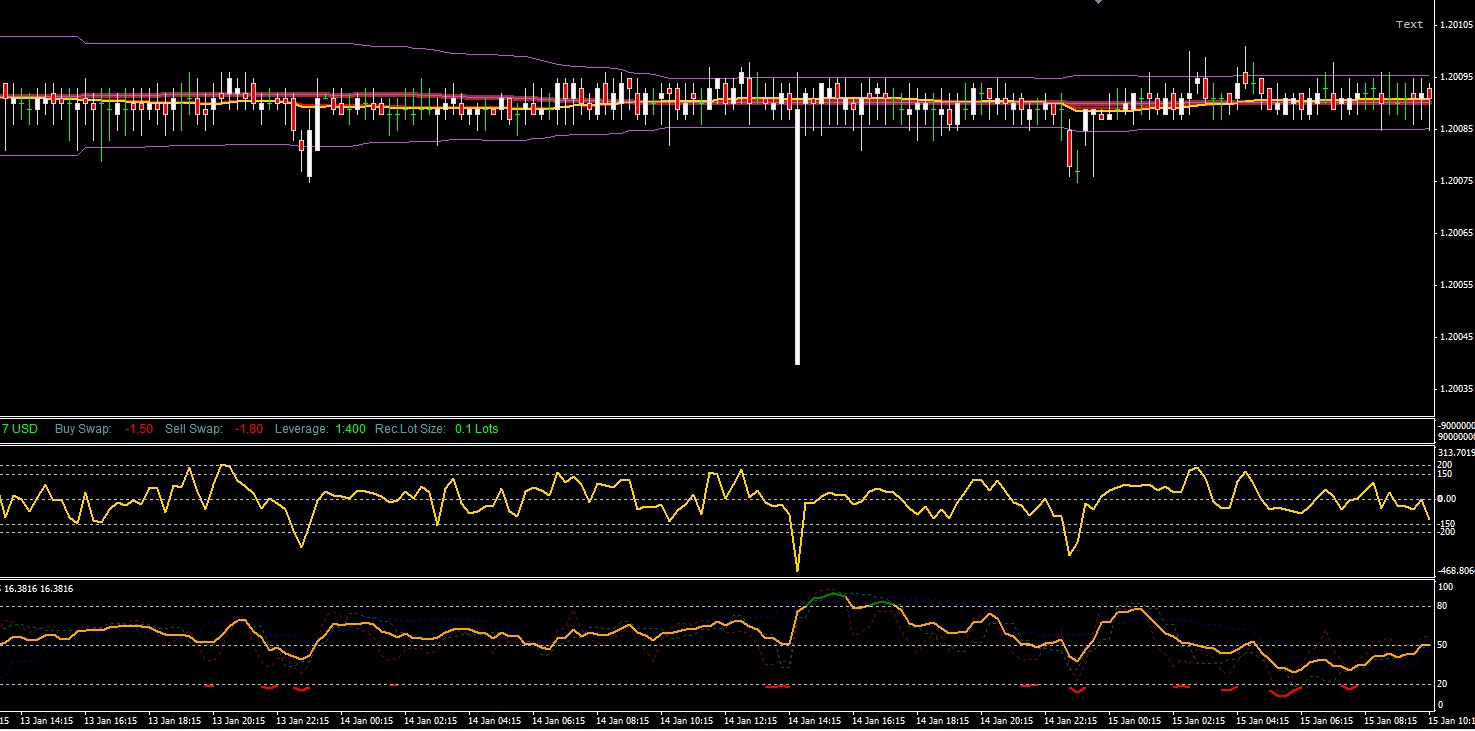The height and width of the screenshot is (731, 1475).
Task: Click the "14 Jan 20:15" time label
Action: point(1007,720)
